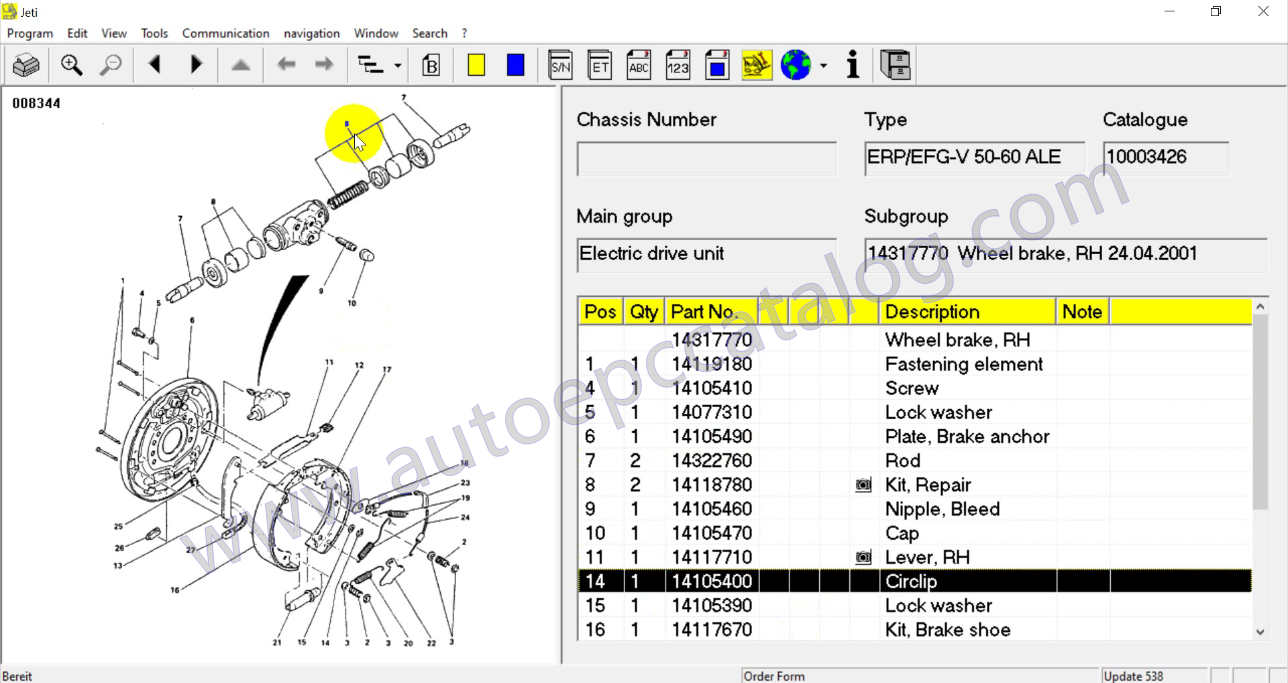This screenshot has height=683, width=1288.
Task: Open the ET search tool
Action: coord(599,64)
